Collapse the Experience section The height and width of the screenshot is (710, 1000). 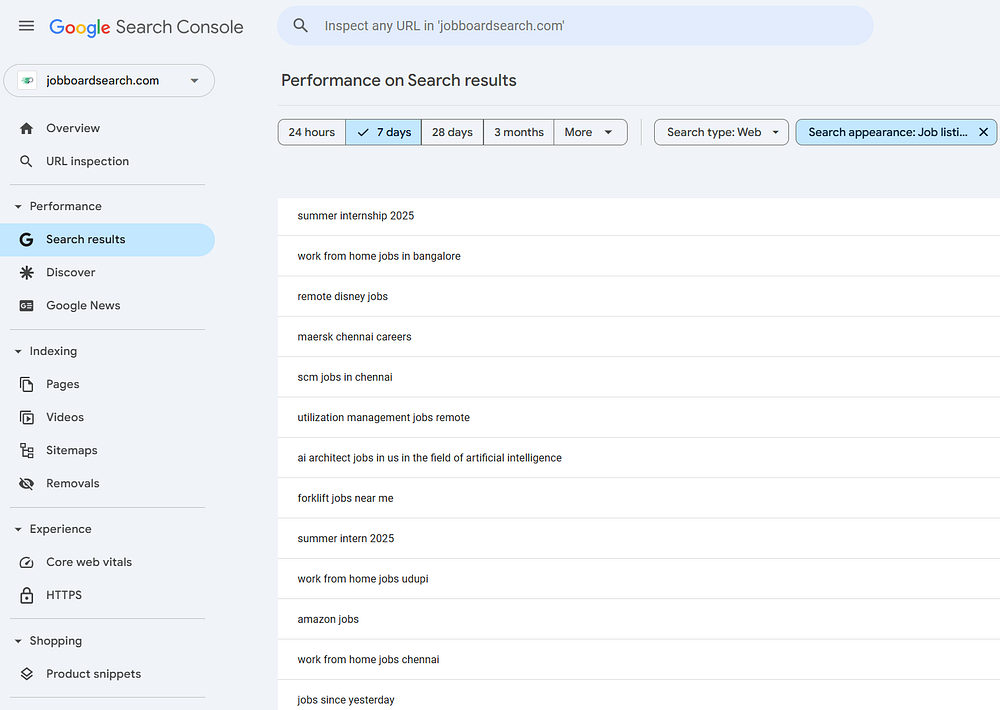(x=18, y=529)
